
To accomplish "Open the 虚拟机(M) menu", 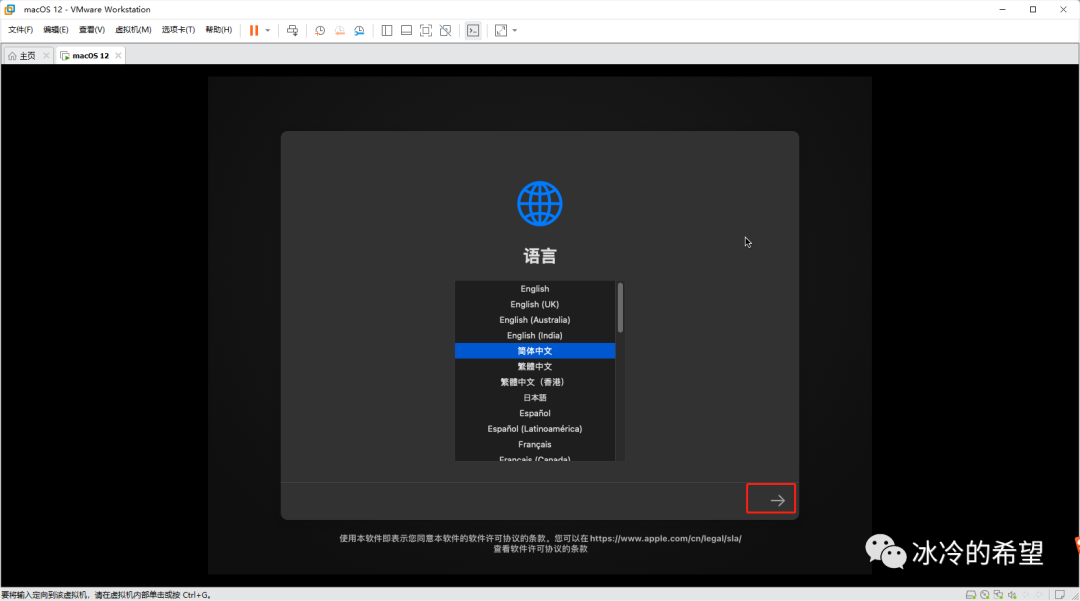I will click(x=133, y=30).
